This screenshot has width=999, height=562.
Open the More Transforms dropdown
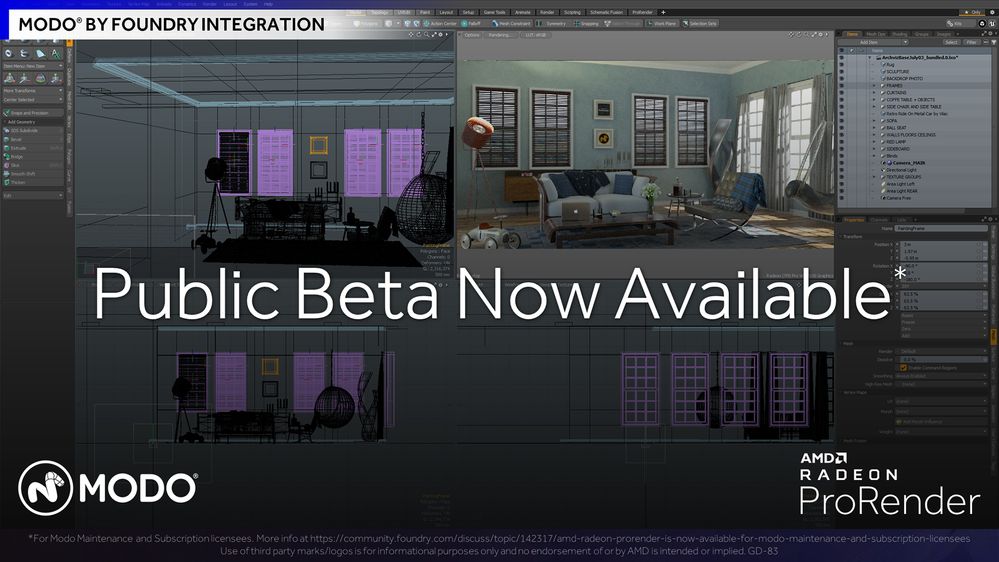(x=33, y=90)
